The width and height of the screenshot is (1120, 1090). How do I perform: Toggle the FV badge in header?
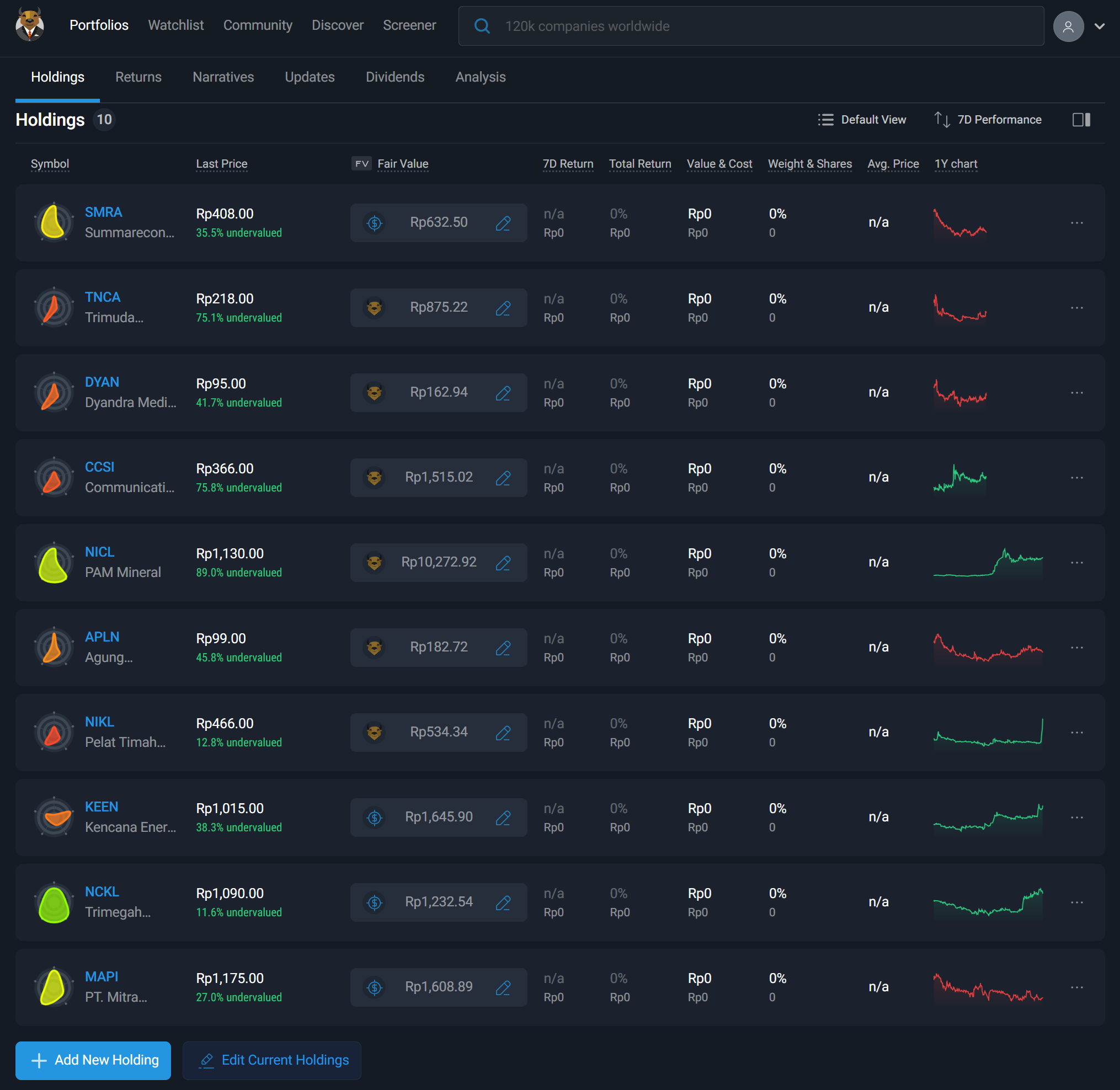[361, 164]
